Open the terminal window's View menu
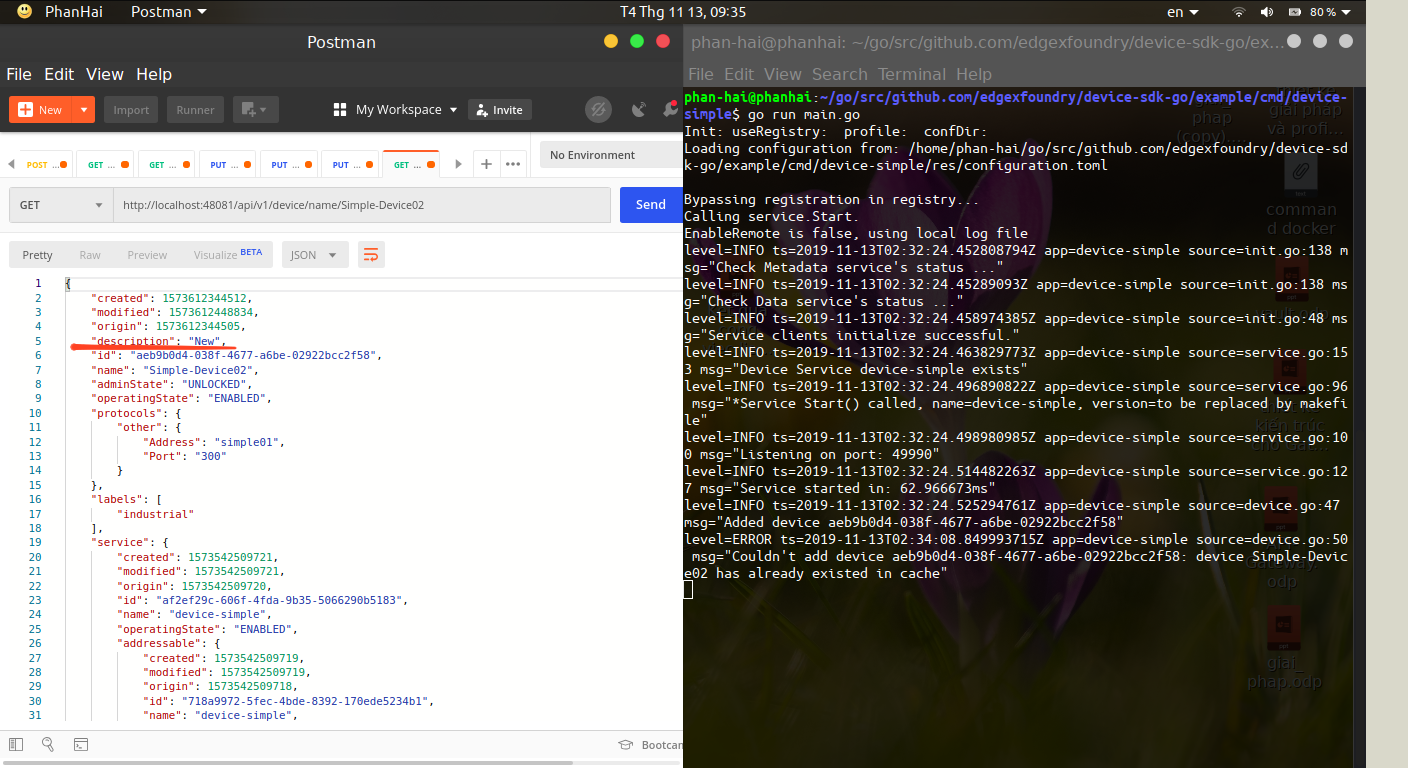Image resolution: width=1408 pixels, height=768 pixels. (783, 74)
